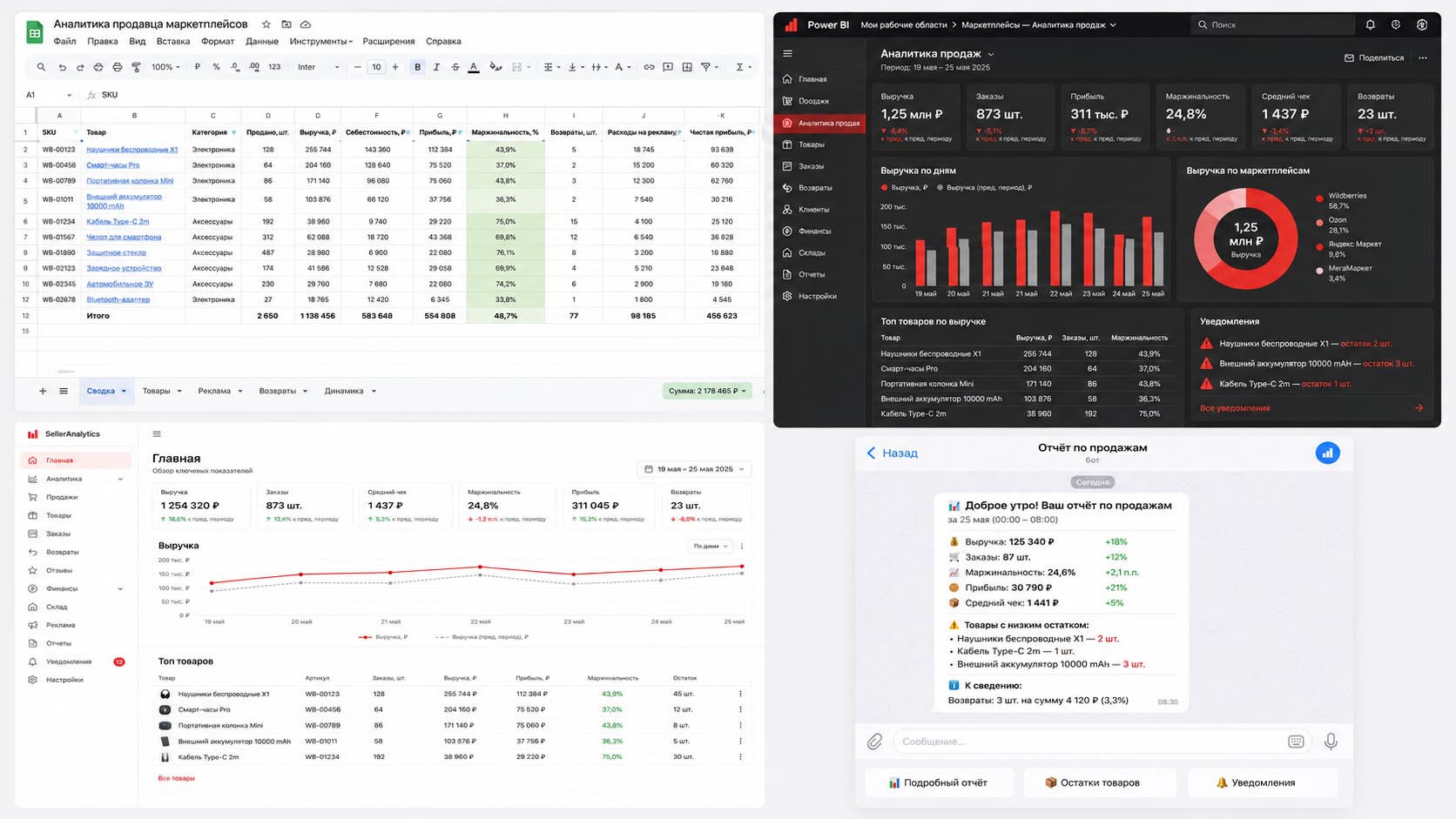Open the Данные menu in Google Sheets

coord(262,41)
